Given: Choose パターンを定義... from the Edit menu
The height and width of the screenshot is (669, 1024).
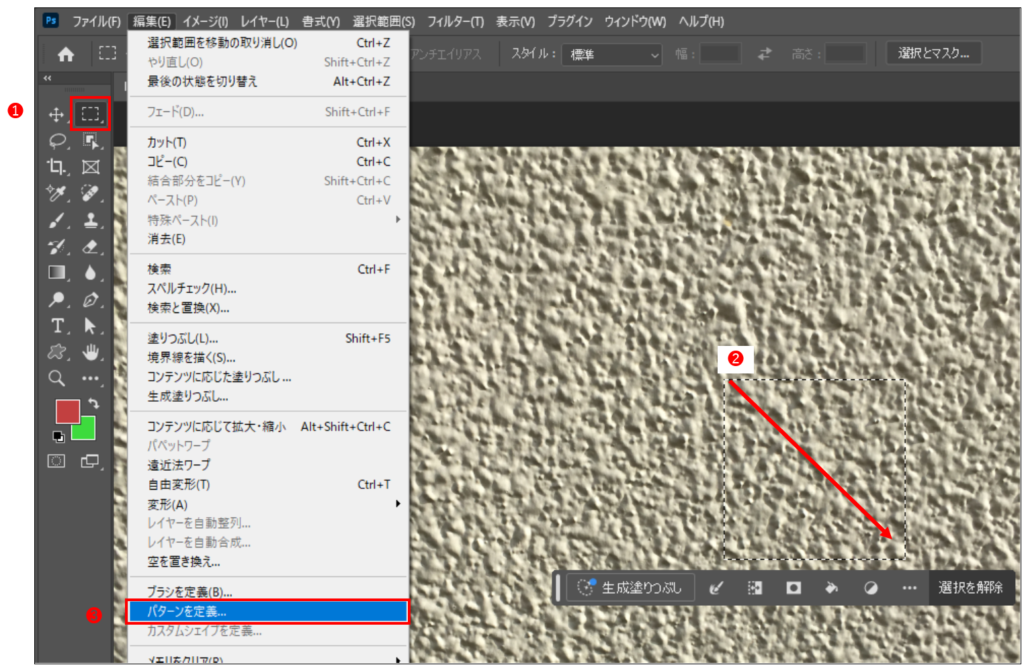Looking at the screenshot, I should [x=268, y=611].
